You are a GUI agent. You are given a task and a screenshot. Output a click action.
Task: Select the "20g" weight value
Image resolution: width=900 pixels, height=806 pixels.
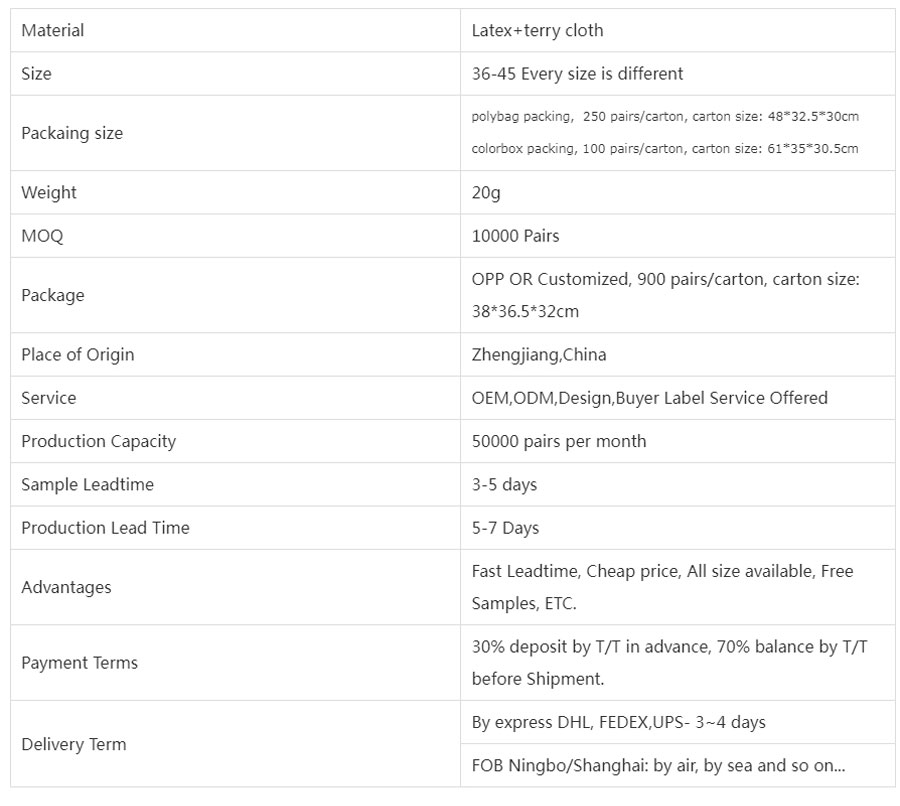[x=486, y=192]
